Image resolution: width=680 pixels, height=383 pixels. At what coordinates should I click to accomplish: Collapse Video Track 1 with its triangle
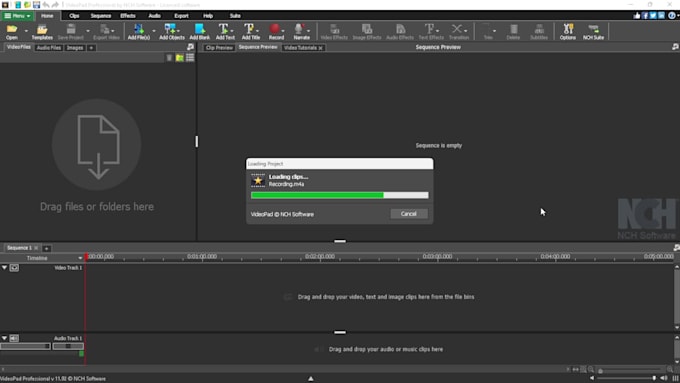pyautogui.click(x=4, y=268)
